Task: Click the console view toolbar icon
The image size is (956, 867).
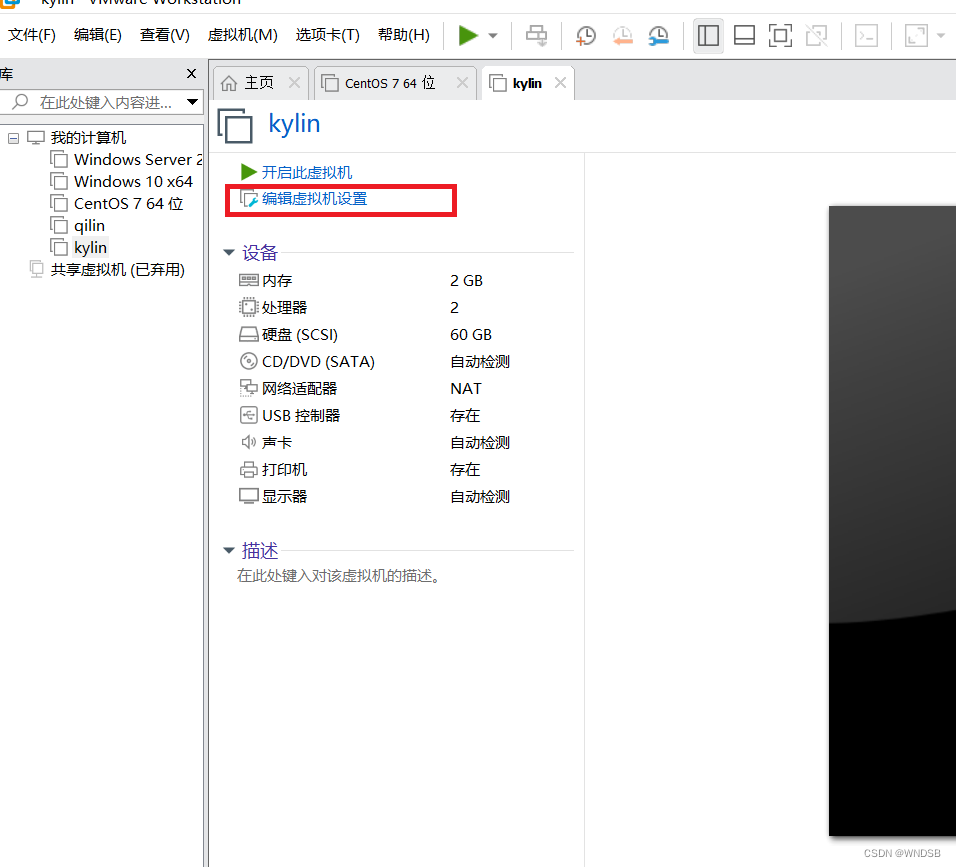Action: [866, 35]
